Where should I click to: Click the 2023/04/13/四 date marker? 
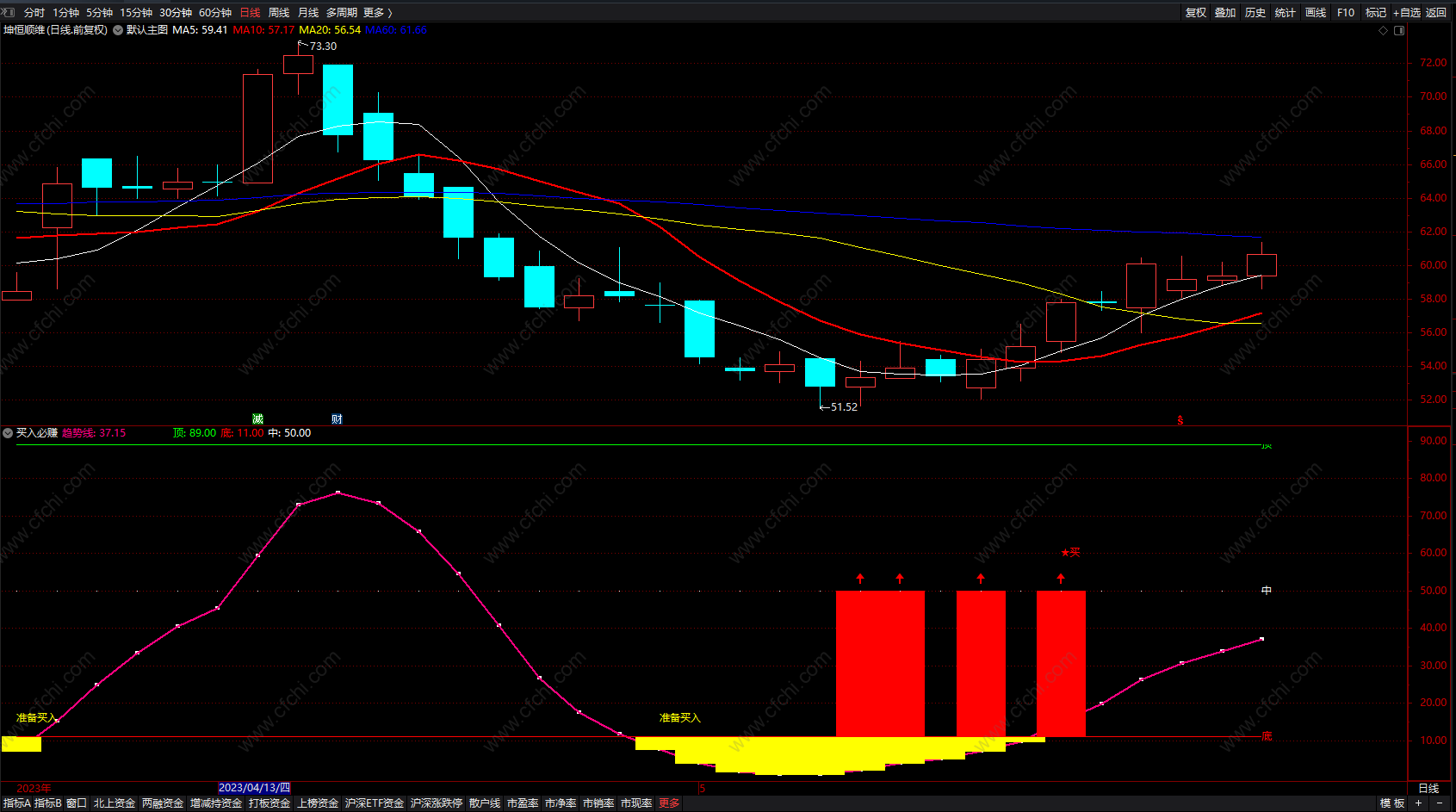pyautogui.click(x=254, y=788)
